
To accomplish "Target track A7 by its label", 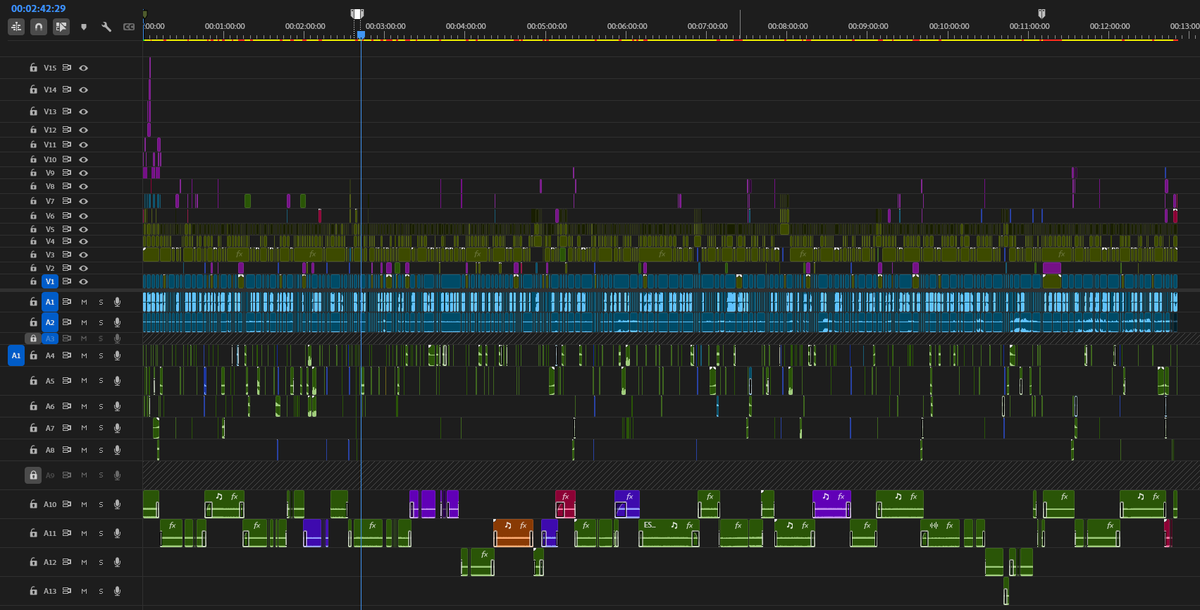I will 50,428.
